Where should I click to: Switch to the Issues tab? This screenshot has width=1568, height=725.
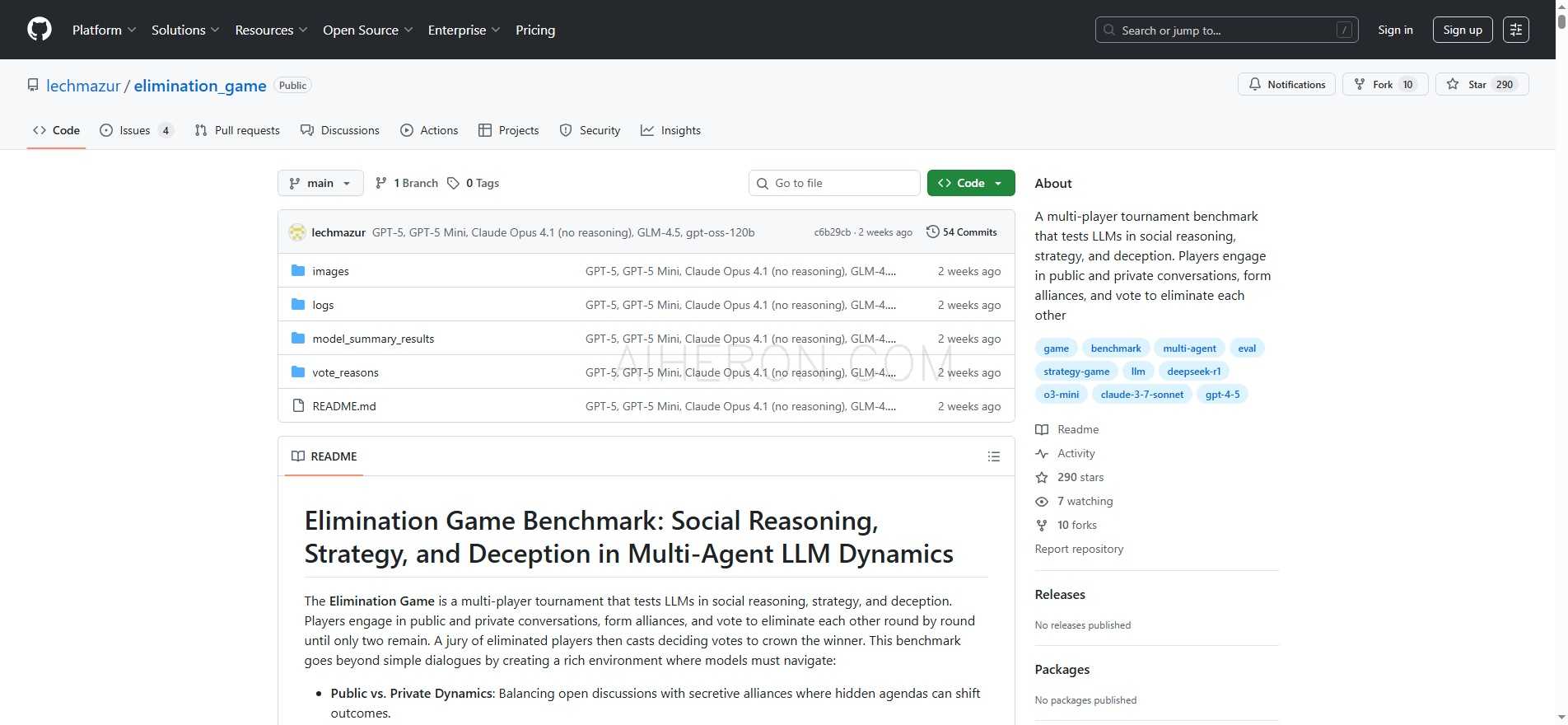136,130
